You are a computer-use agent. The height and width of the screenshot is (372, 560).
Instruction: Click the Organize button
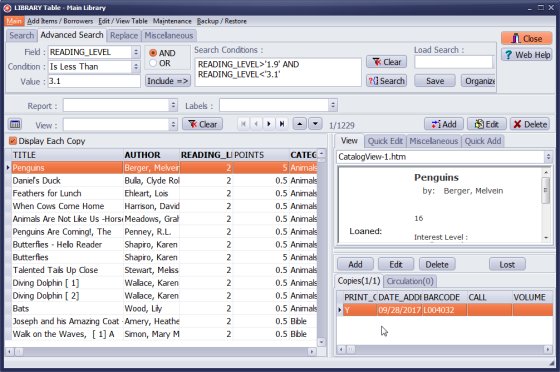pyautogui.click(x=478, y=81)
